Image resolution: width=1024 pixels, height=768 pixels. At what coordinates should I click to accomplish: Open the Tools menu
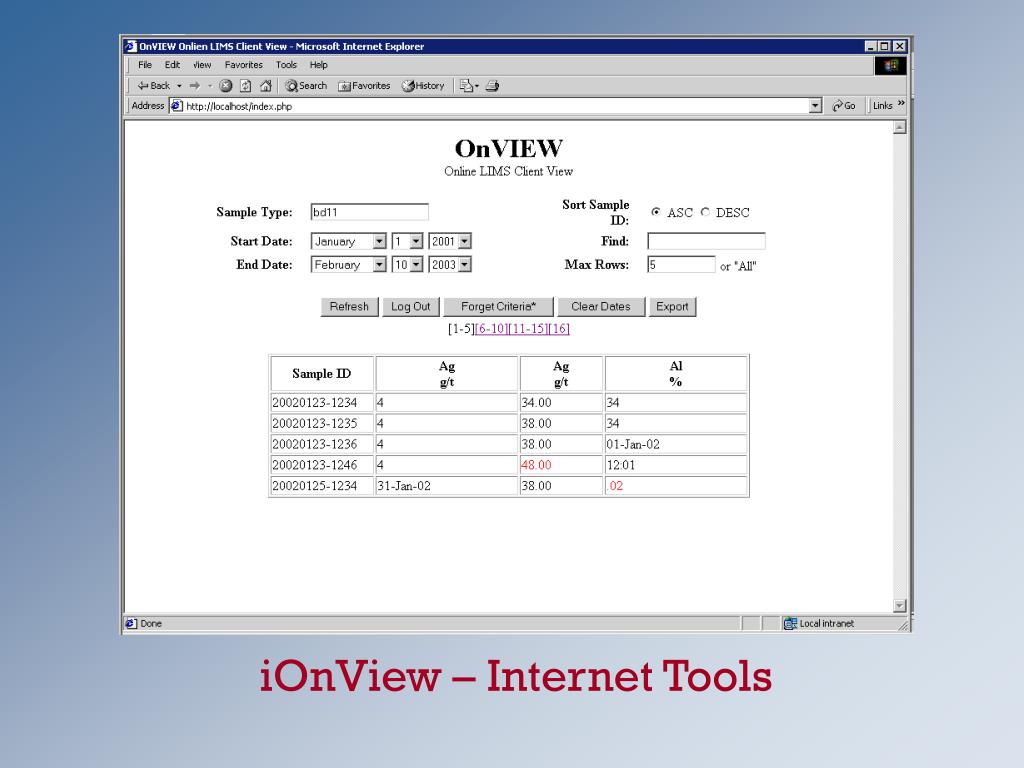286,65
